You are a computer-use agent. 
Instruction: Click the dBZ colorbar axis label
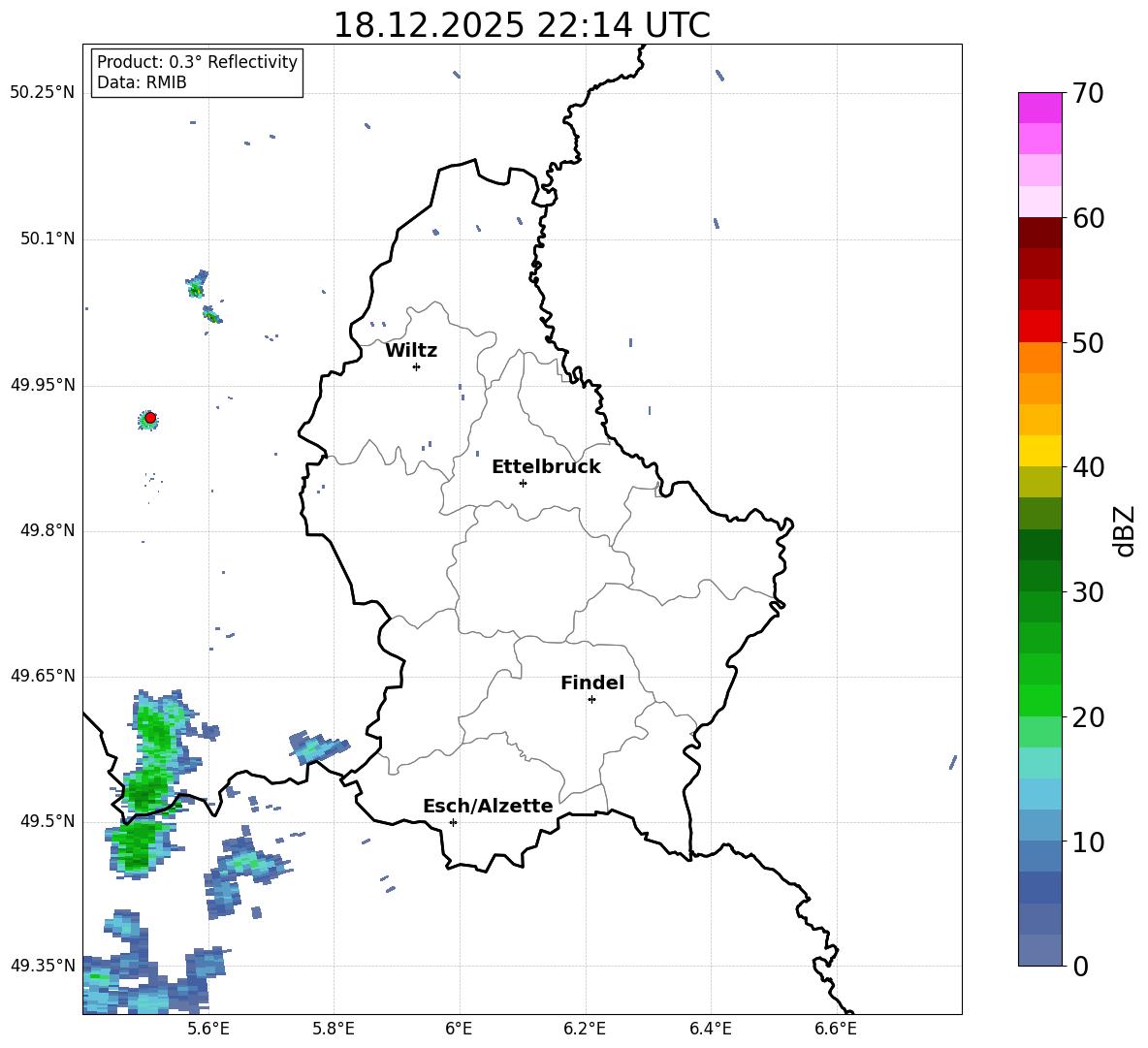[x=1125, y=530]
